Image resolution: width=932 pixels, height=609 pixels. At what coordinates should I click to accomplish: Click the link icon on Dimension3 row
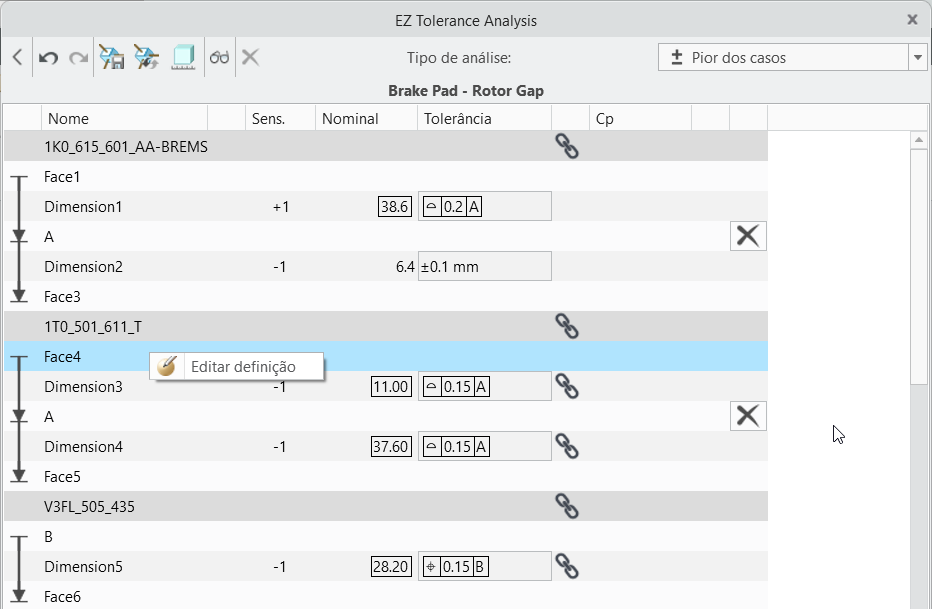coord(567,386)
